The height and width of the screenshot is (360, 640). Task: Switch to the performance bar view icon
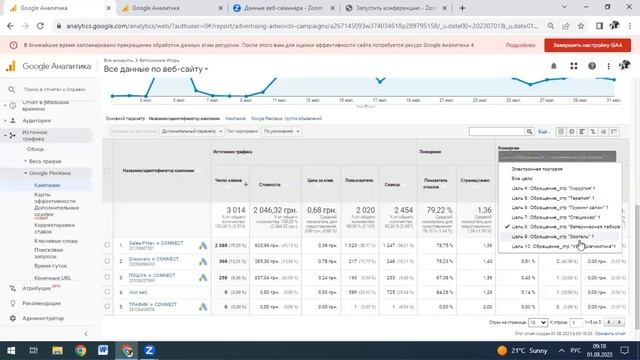(x=582, y=131)
